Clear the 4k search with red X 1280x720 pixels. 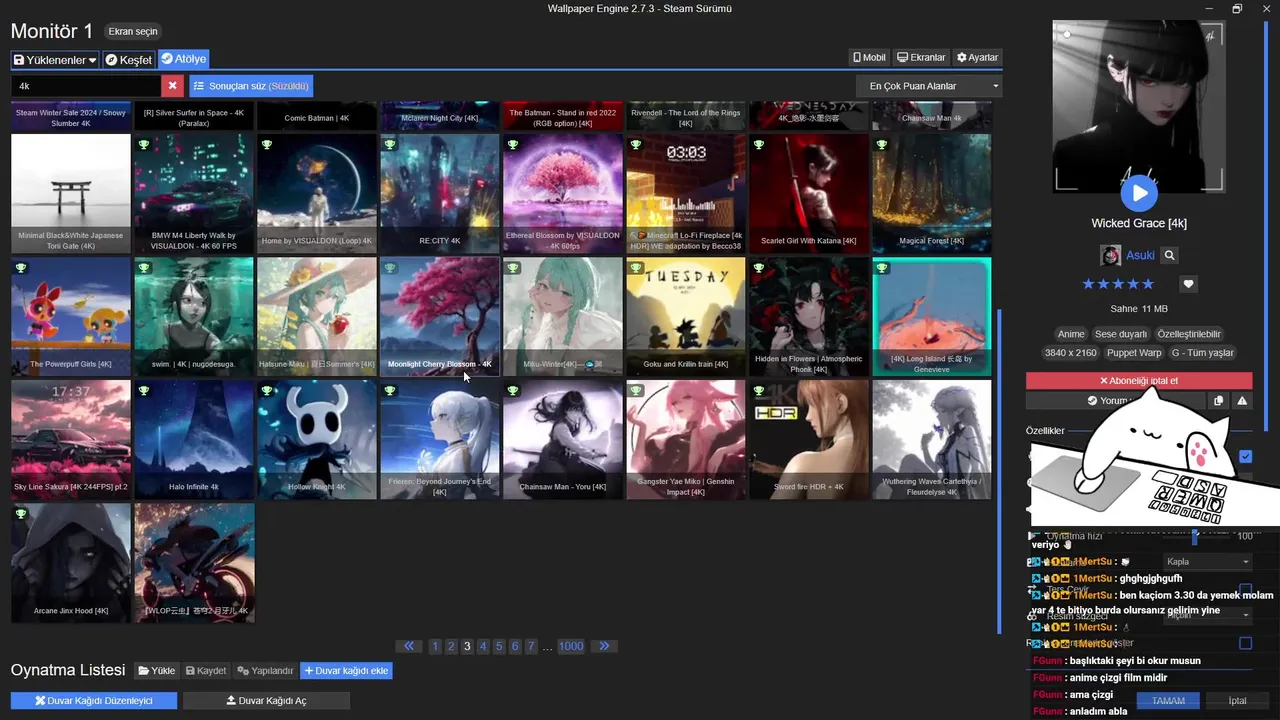tap(172, 86)
